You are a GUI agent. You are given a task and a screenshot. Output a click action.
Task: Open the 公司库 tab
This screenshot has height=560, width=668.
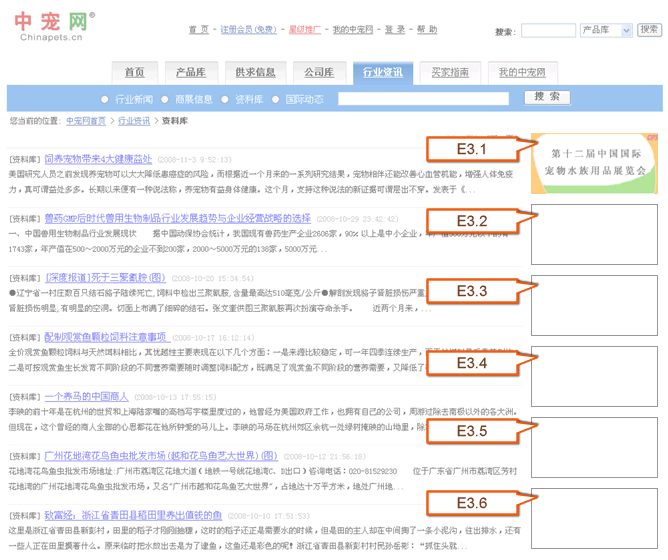tap(319, 73)
